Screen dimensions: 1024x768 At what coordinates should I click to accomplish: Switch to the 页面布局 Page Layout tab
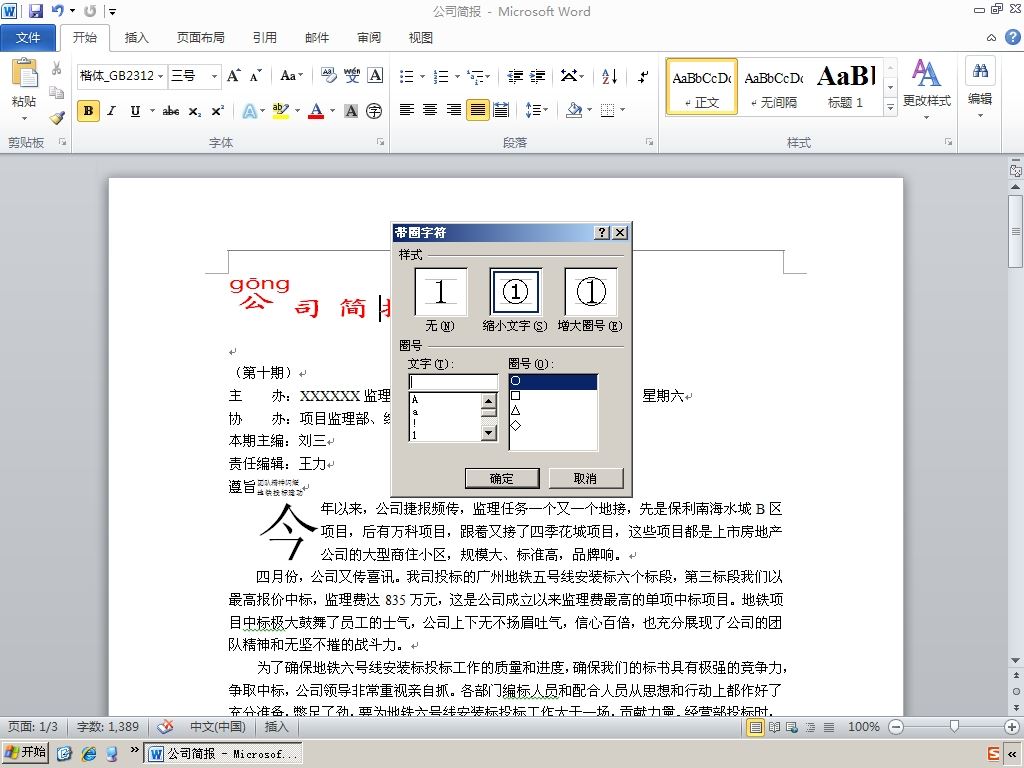[x=200, y=38]
